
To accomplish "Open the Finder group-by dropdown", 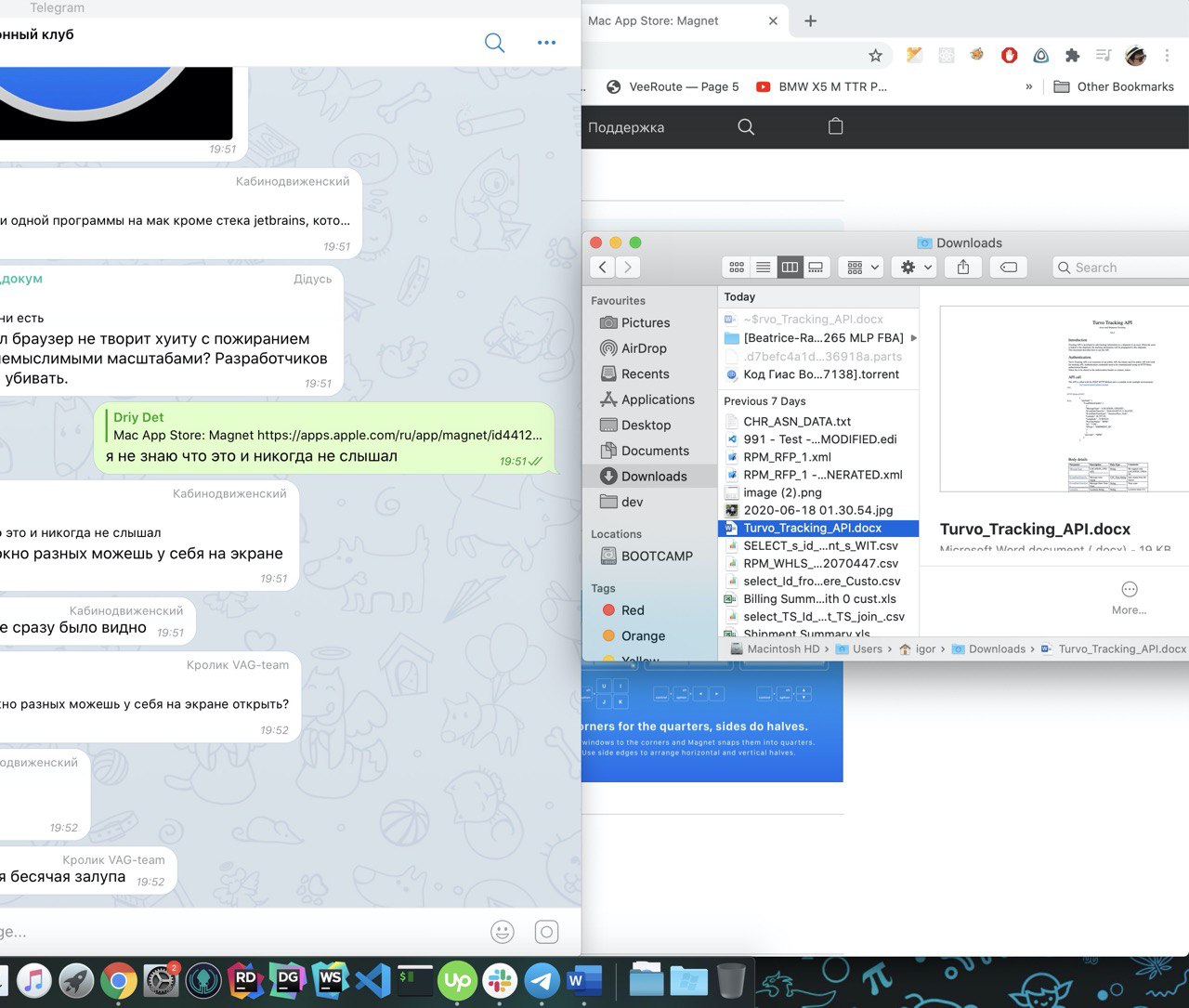I will (x=861, y=268).
